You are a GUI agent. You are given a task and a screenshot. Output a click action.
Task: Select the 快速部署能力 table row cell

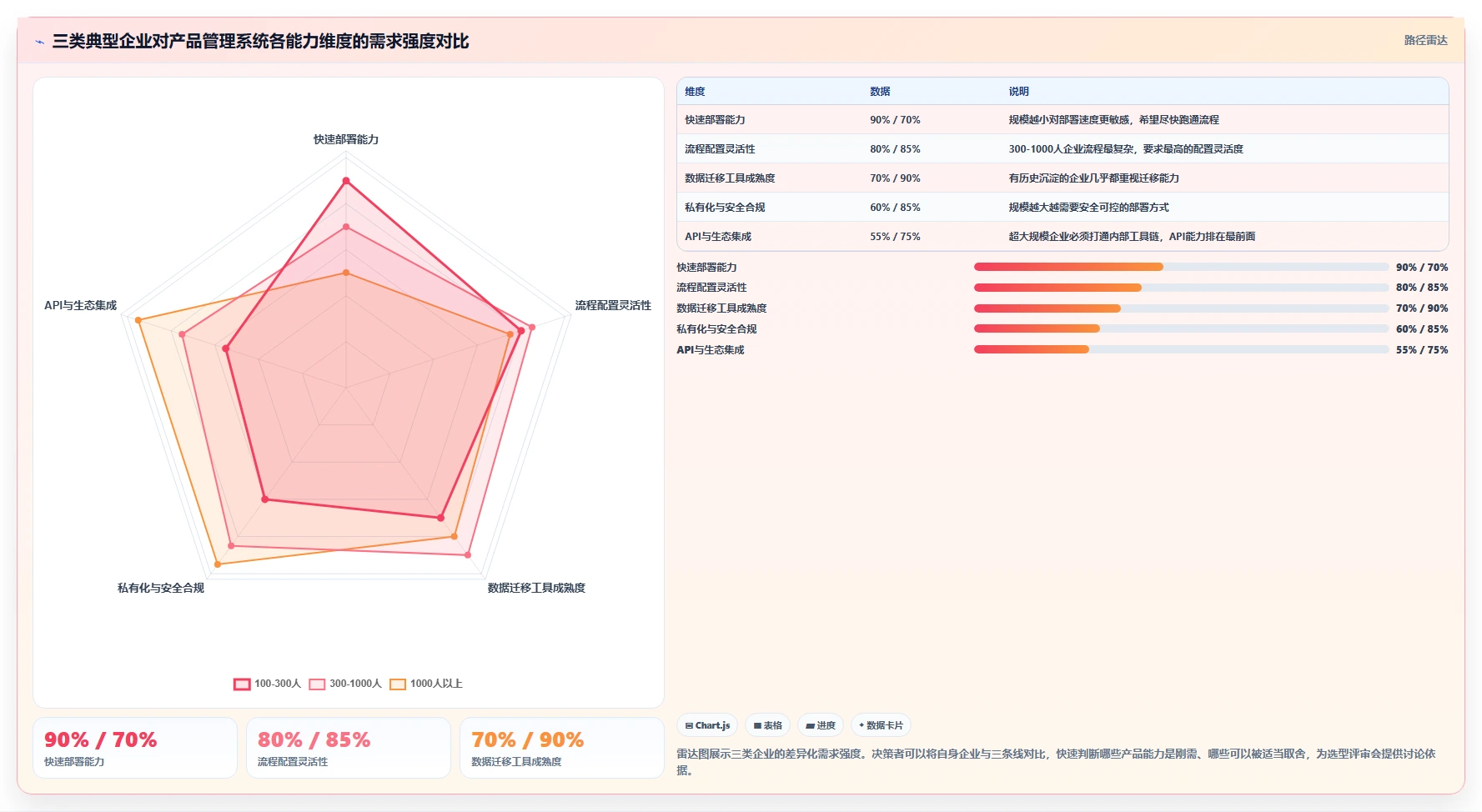pyautogui.click(x=715, y=120)
